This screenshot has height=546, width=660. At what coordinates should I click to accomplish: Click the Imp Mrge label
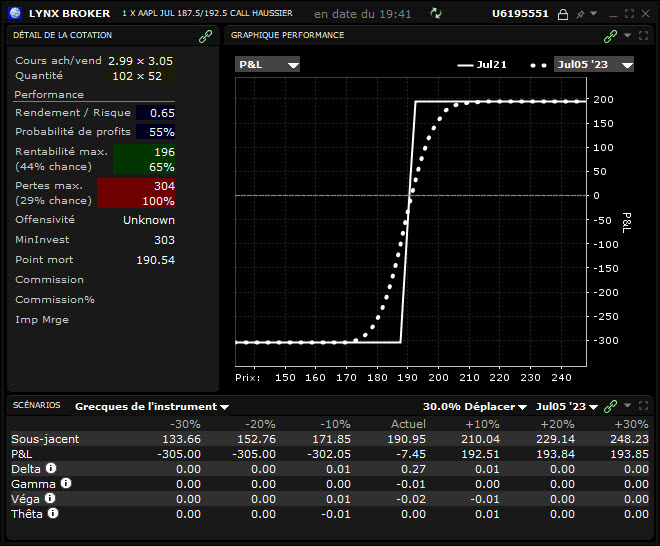pyautogui.click(x=42, y=320)
